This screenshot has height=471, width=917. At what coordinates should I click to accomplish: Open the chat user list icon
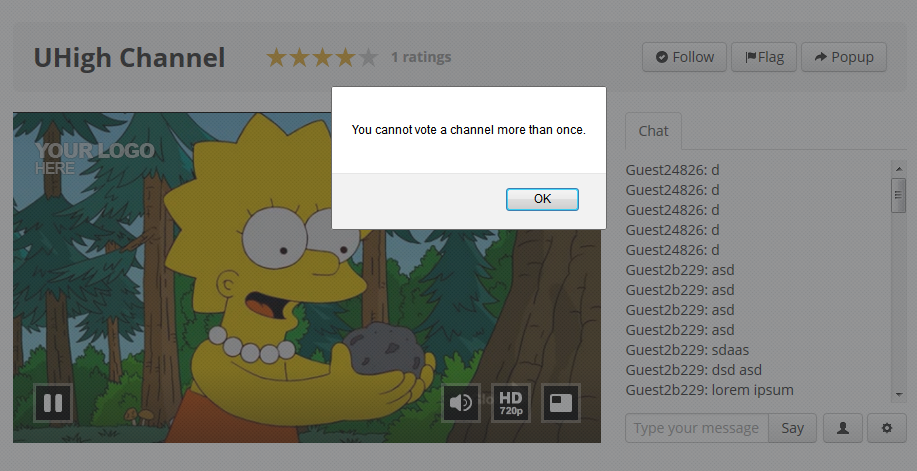(843, 428)
